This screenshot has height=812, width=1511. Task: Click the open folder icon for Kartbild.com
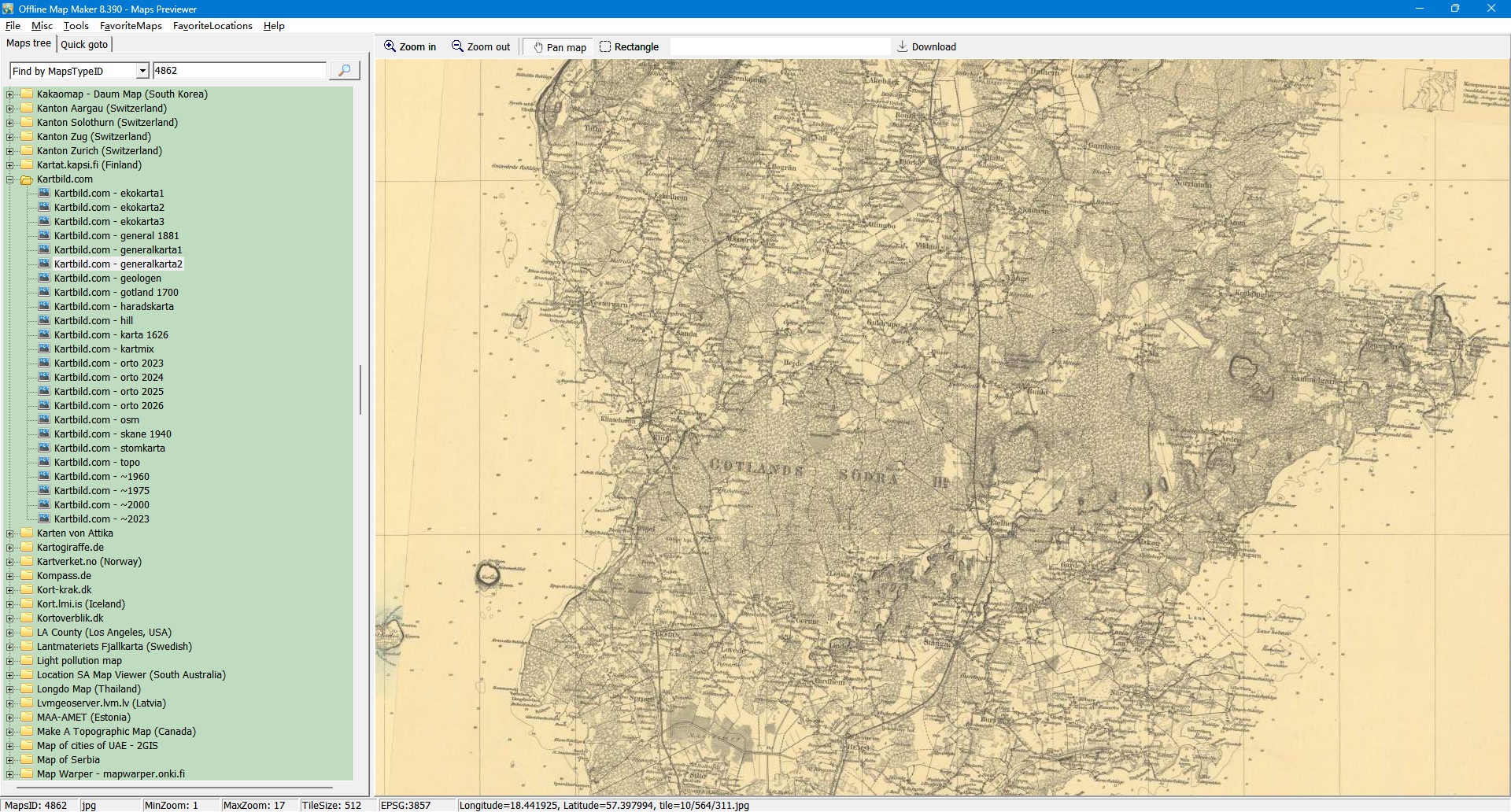27,179
